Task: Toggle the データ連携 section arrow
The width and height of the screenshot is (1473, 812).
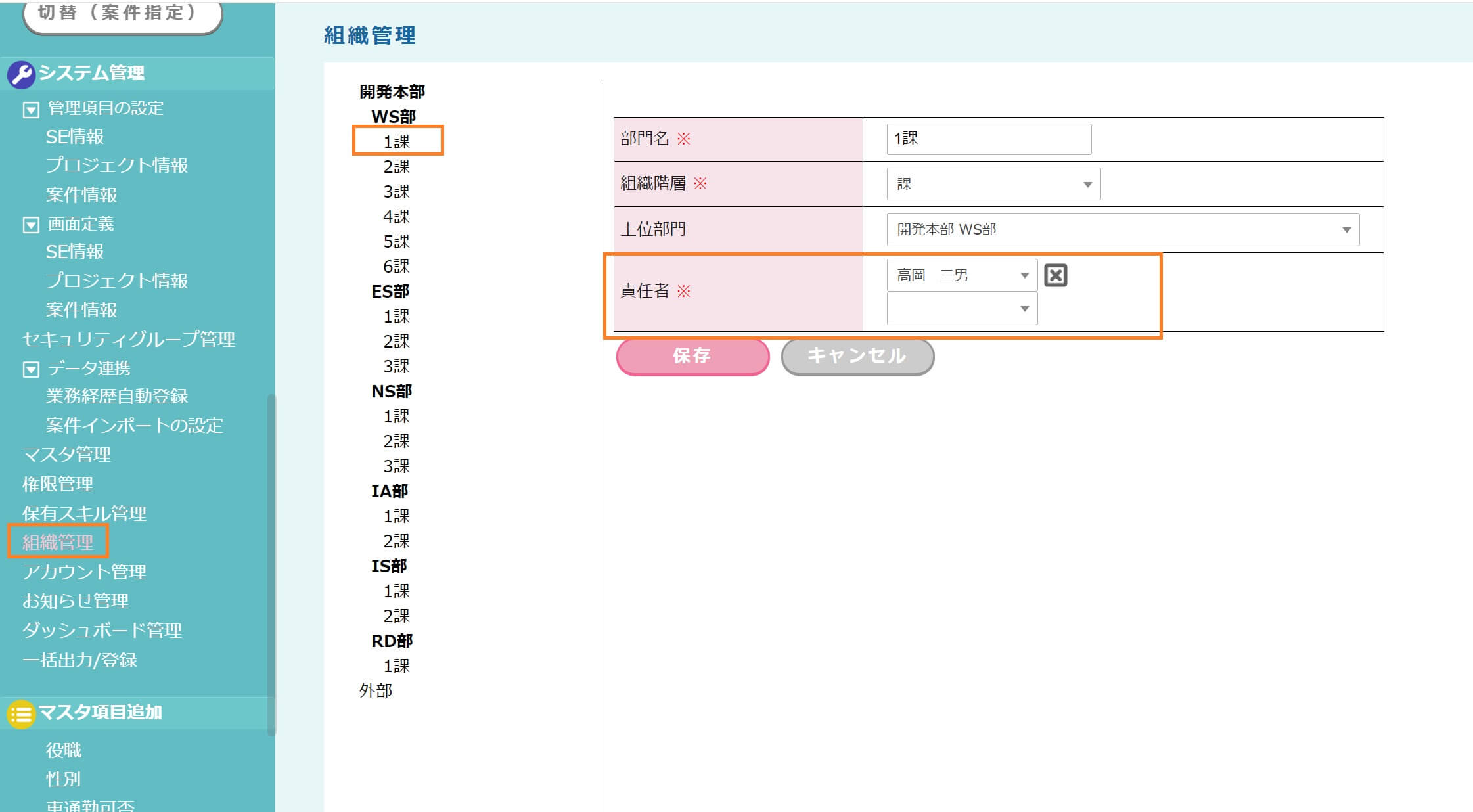Action: pos(31,369)
